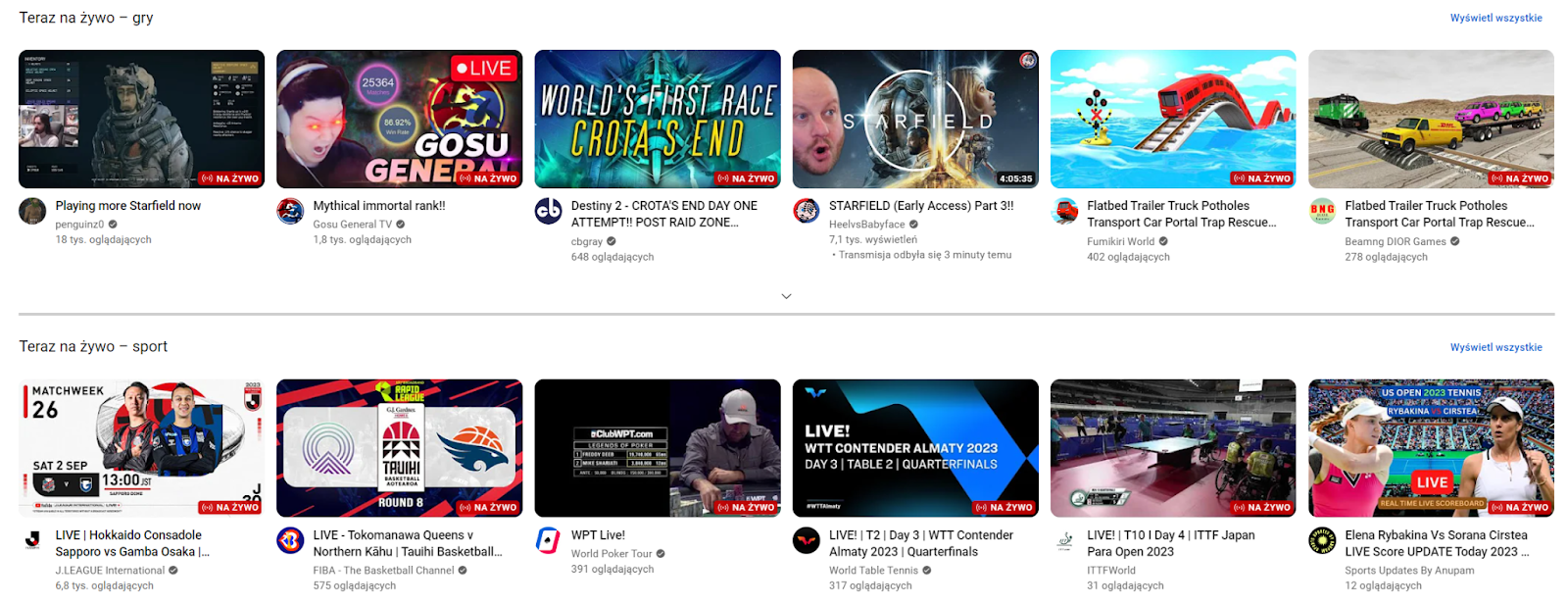Open J.LEAGUE International channel avatar
Screen dimensions: 1568x604
[32, 540]
